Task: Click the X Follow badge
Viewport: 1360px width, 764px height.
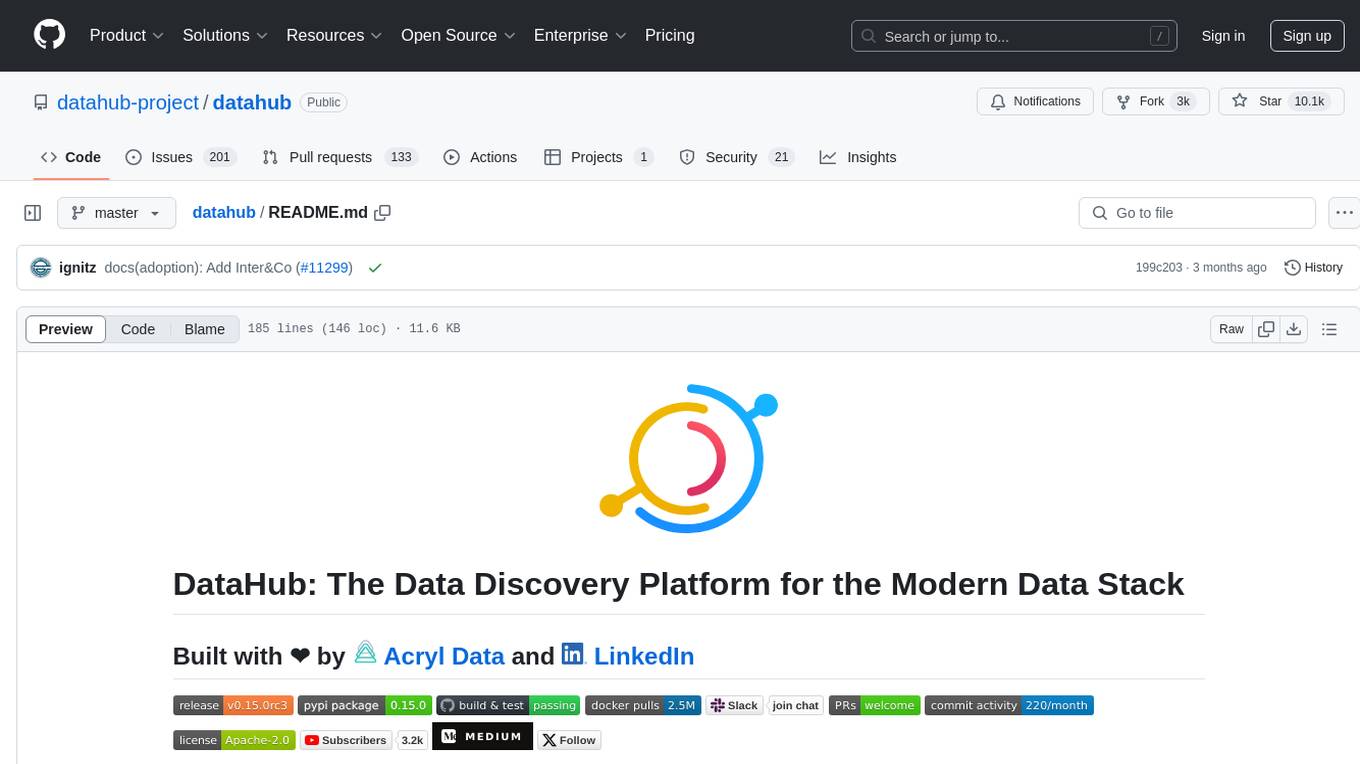Action: click(569, 740)
